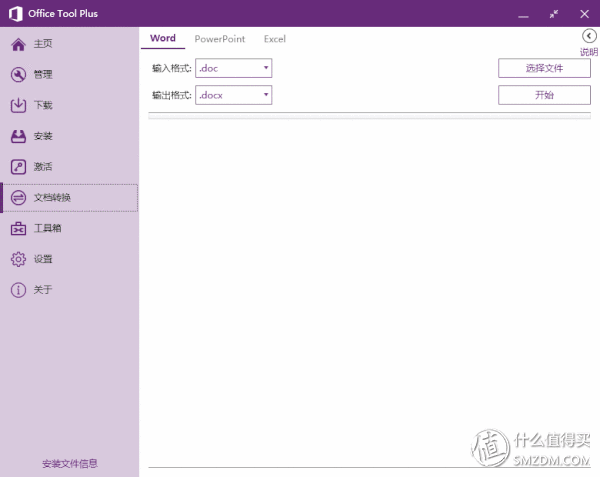
Task: Click the 说明 label
Action: [589, 52]
